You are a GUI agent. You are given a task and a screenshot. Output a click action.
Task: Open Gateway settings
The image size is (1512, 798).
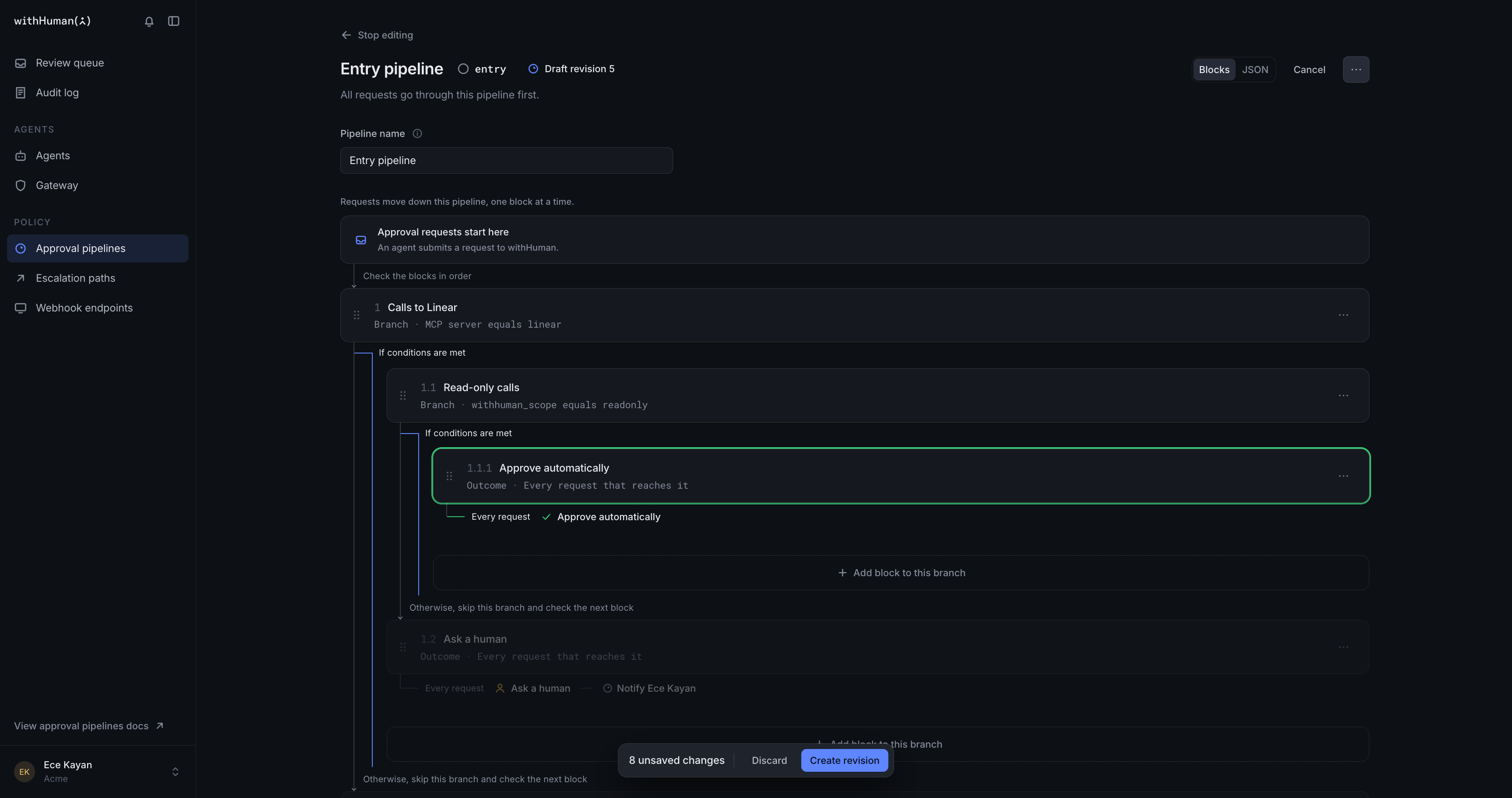[98, 185]
